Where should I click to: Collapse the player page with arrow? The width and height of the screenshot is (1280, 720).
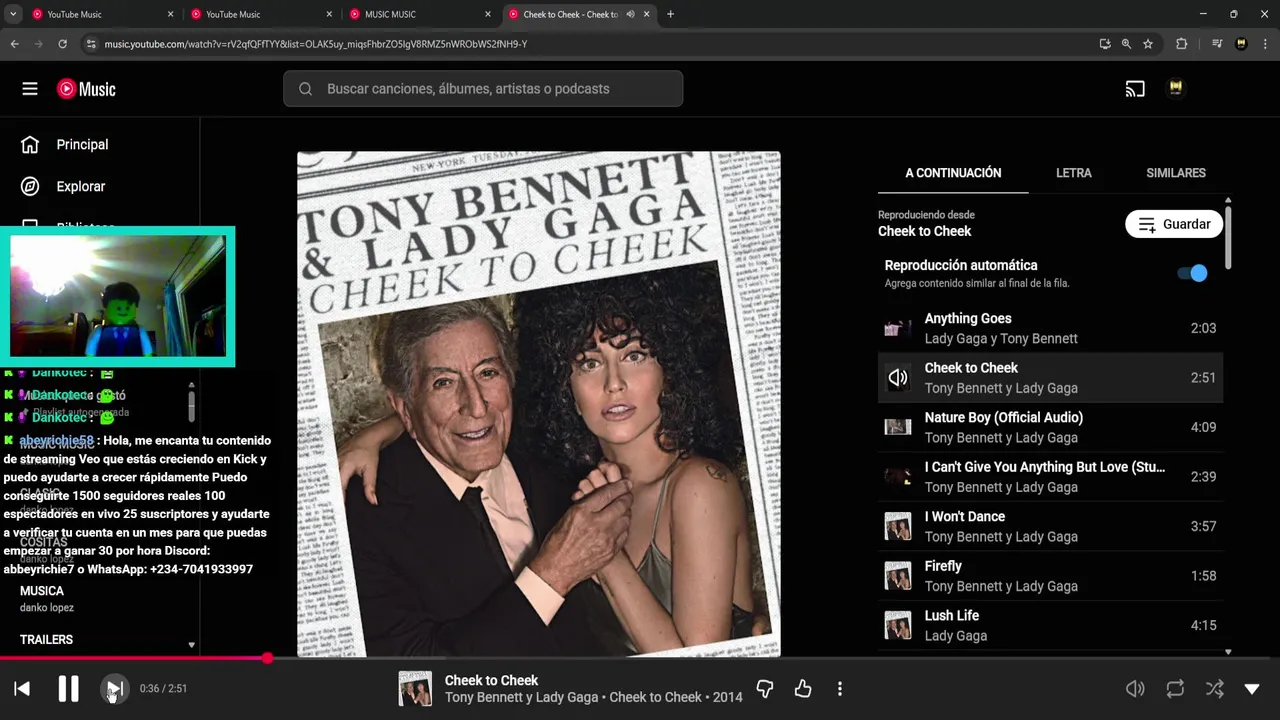tap(1252, 688)
